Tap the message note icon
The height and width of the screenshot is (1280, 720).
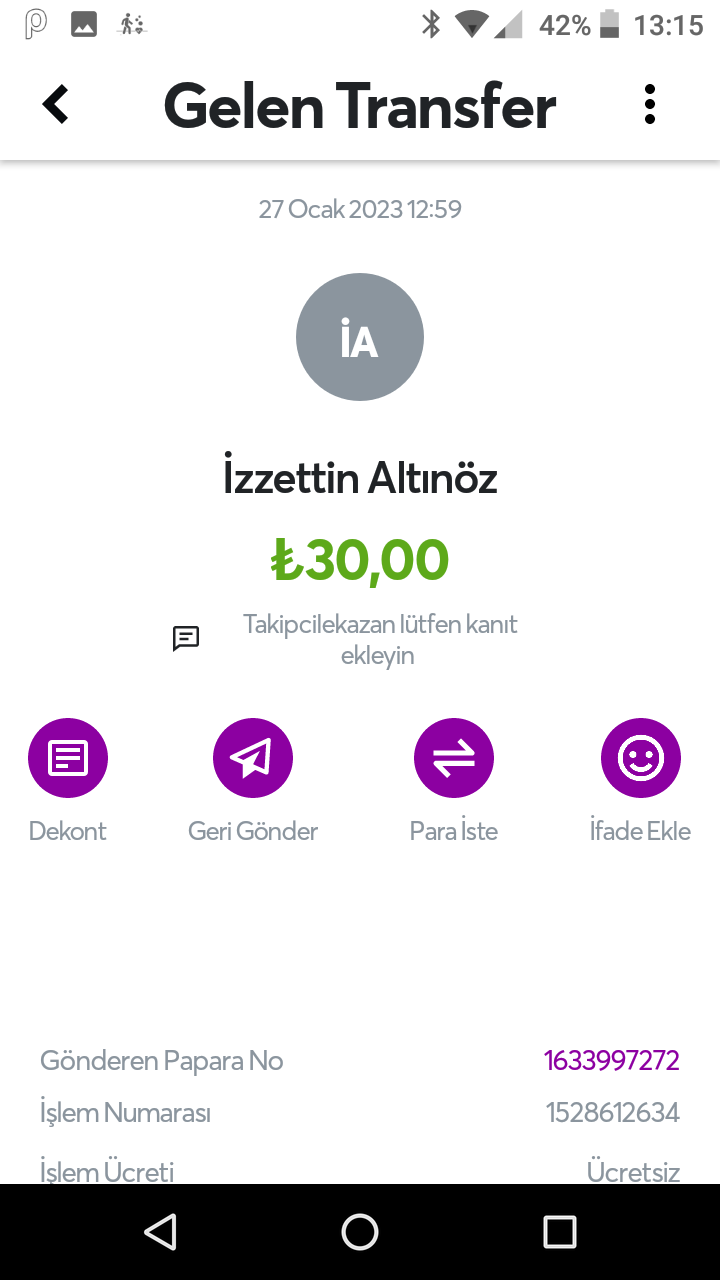[186, 638]
